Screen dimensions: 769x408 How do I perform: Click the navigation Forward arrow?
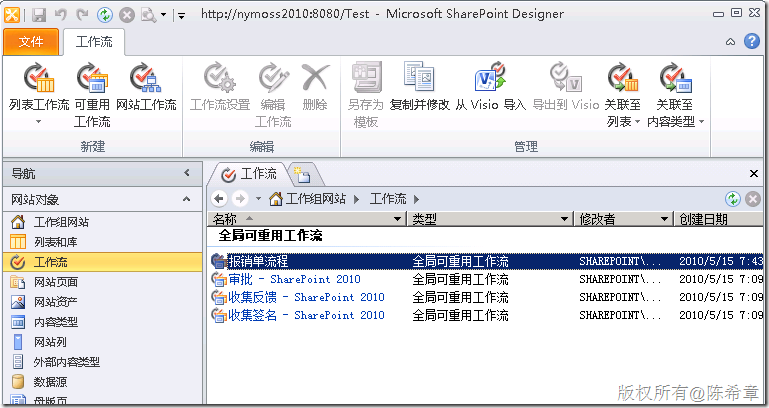click(x=240, y=199)
